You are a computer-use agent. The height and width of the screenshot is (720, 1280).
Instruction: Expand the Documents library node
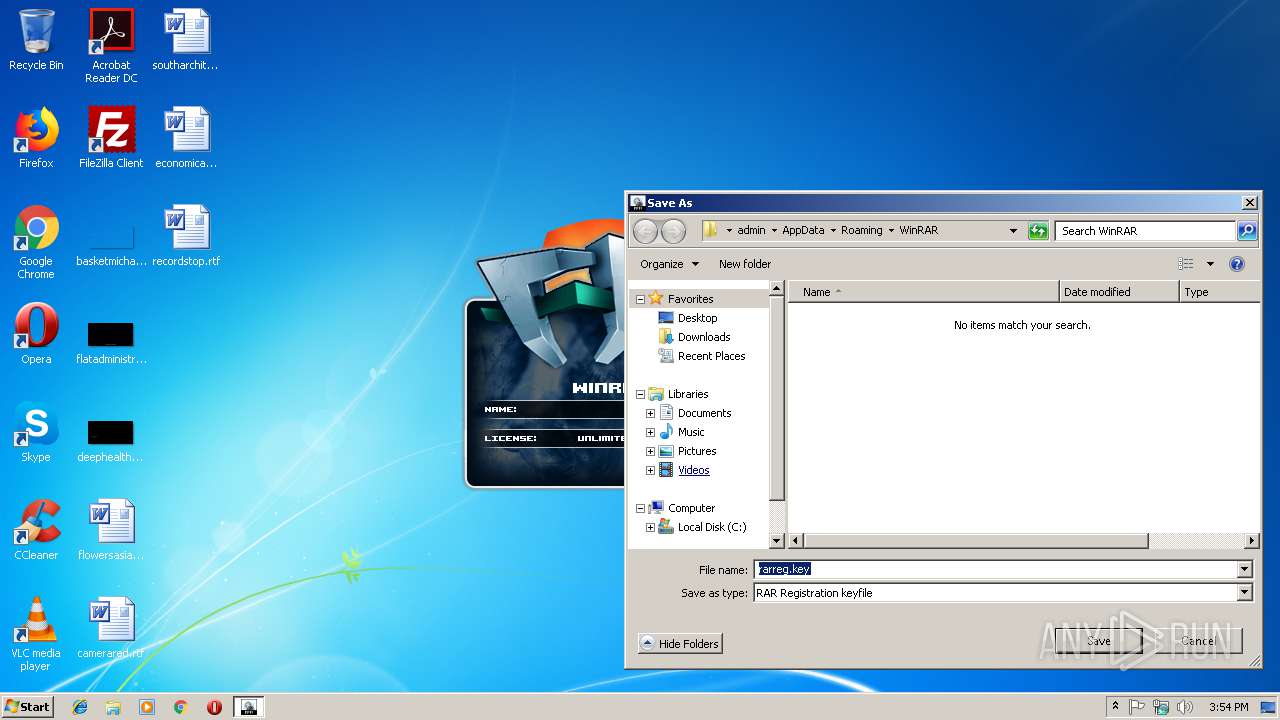click(x=650, y=413)
